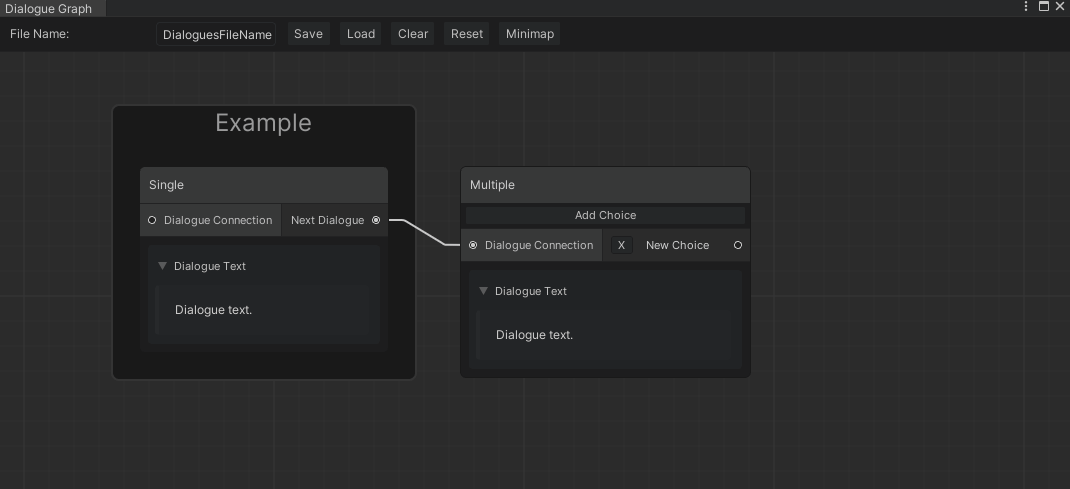Click Add Choice in the Multiple node
This screenshot has width=1070, height=489.
point(605,215)
